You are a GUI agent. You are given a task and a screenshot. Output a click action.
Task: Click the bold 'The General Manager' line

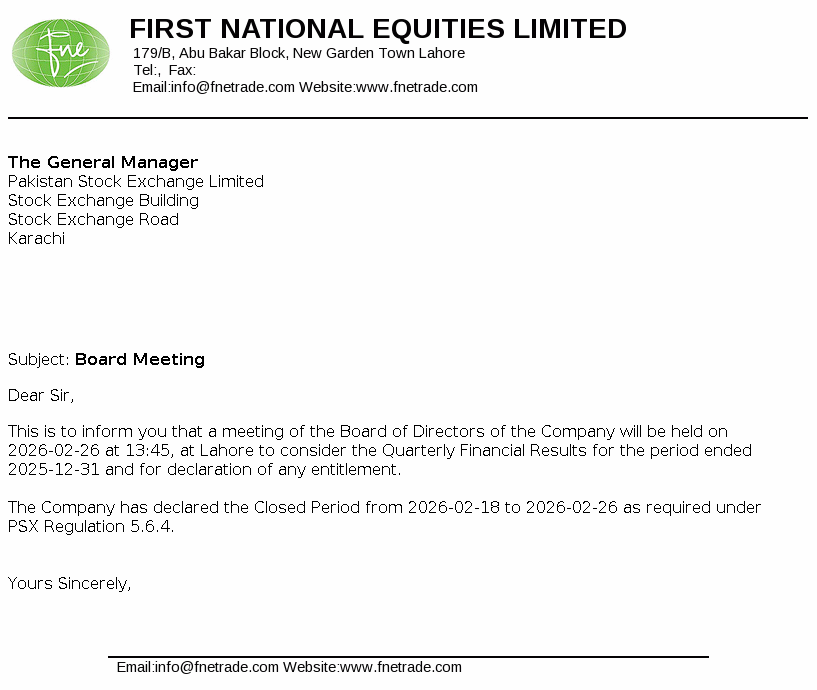pos(103,162)
